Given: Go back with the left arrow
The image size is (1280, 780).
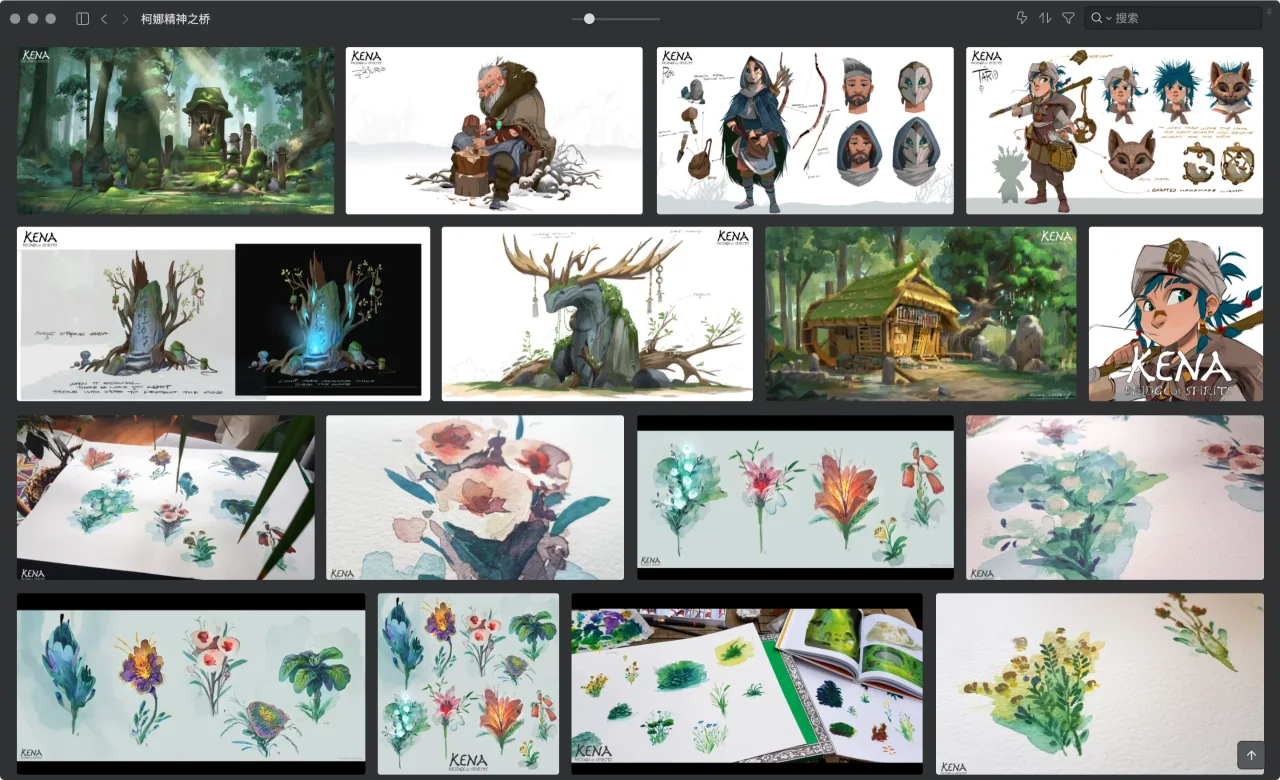Looking at the screenshot, I should point(104,19).
